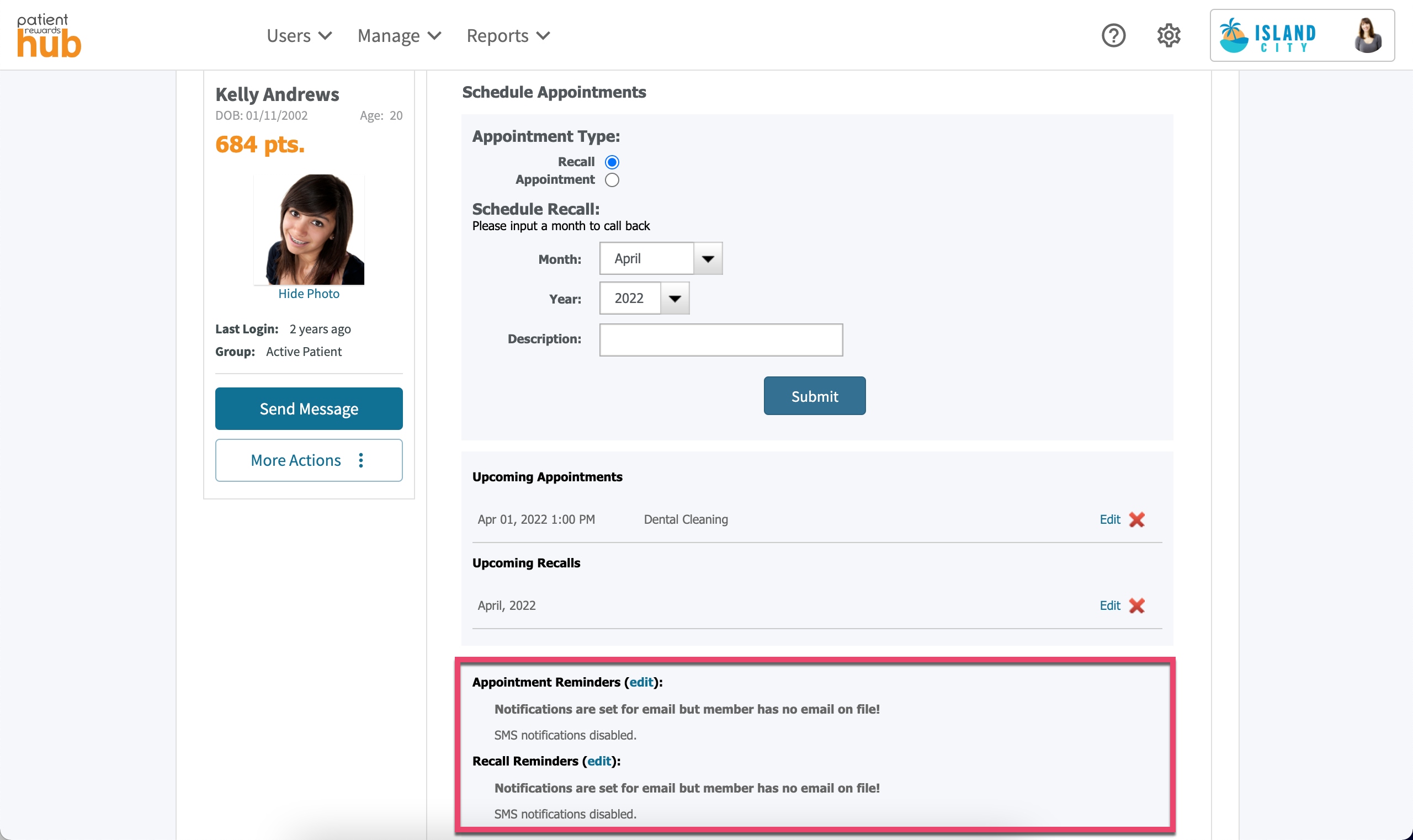The width and height of the screenshot is (1413, 840).
Task: Select the Appointment radio button
Action: [612, 180]
